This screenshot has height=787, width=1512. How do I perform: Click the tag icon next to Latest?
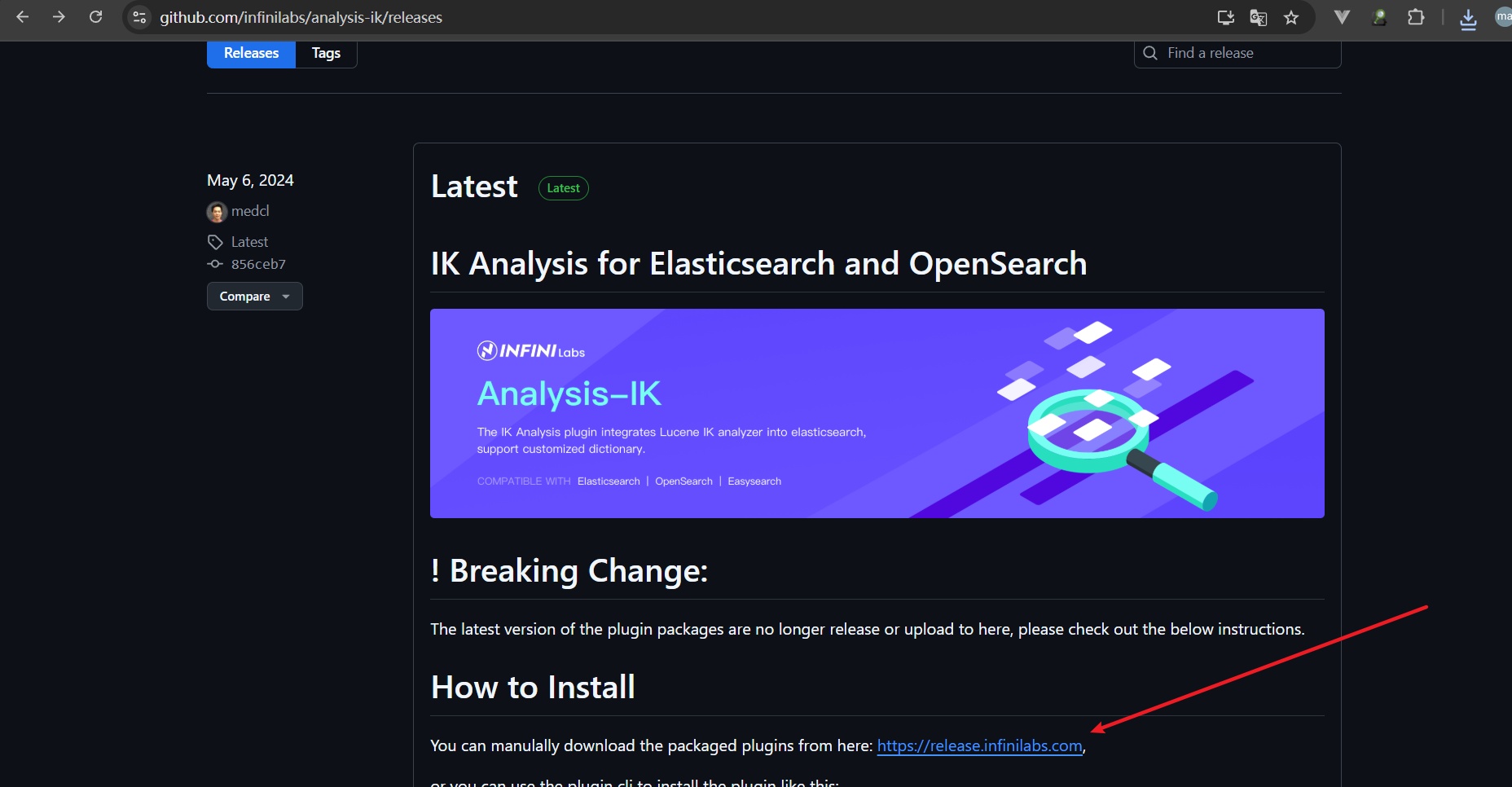pyautogui.click(x=215, y=242)
